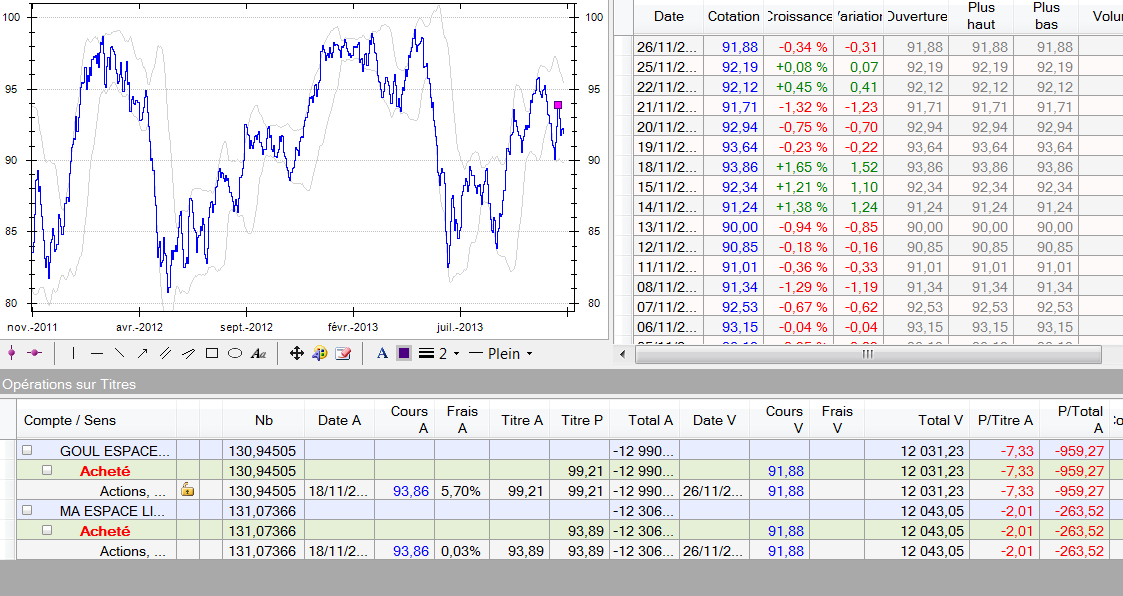
Task: Open the purple fill color swatch
Action: [403, 353]
